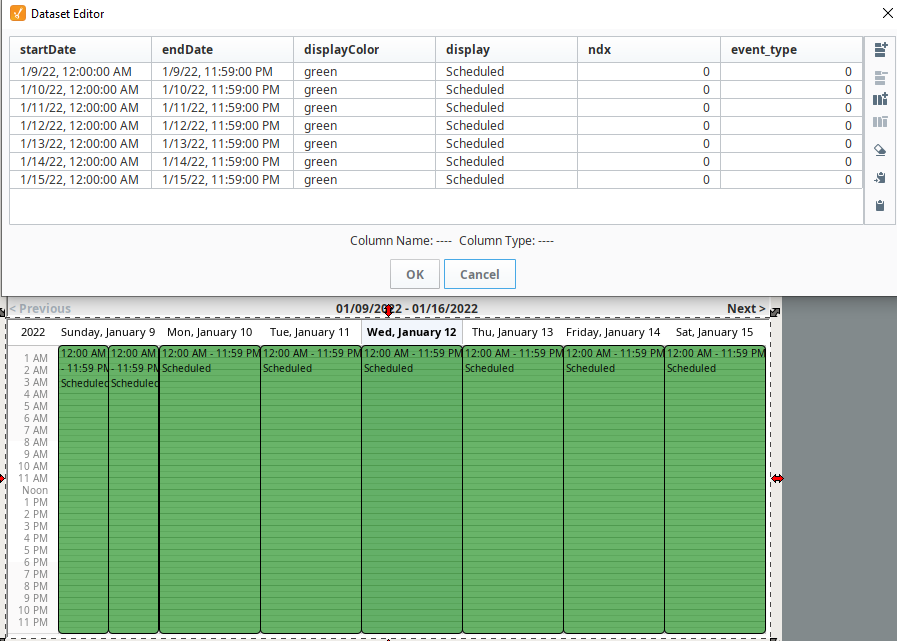Select startDate cell 1/9/22, 12:00:00 AM
Screen dimensions: 897x641
(x=81, y=72)
